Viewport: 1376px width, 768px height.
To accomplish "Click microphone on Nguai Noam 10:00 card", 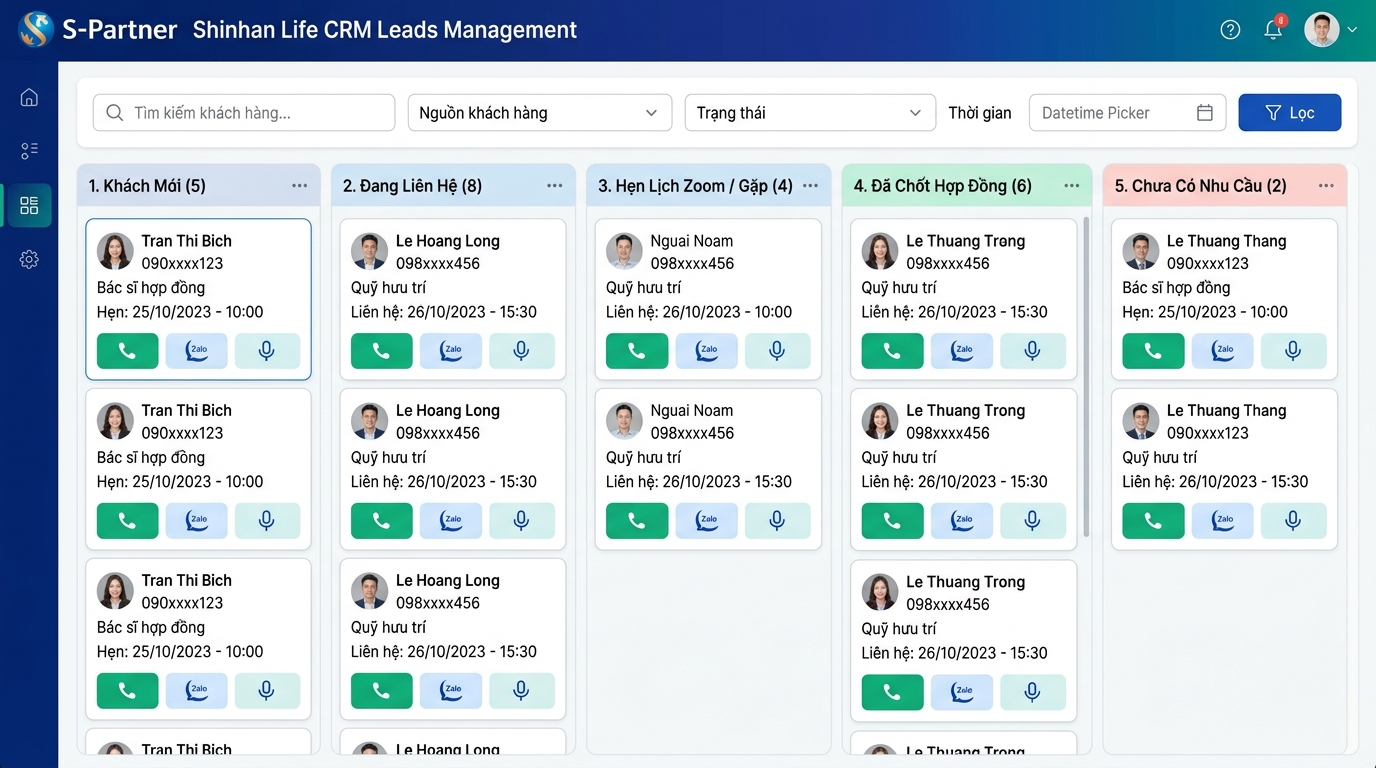I will coord(777,351).
